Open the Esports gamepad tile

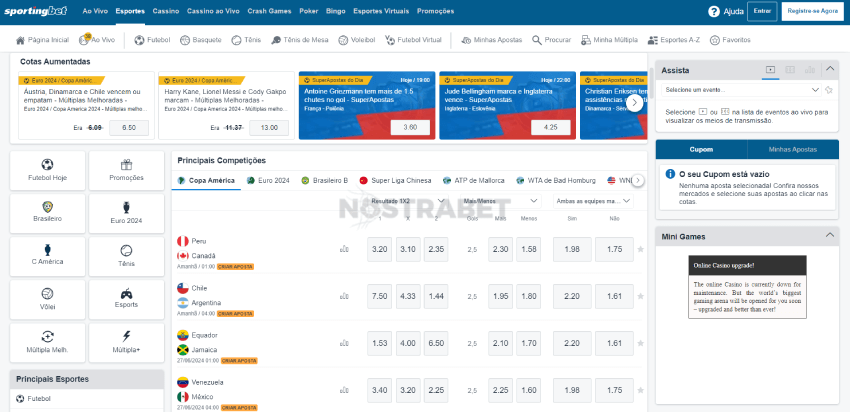126,299
